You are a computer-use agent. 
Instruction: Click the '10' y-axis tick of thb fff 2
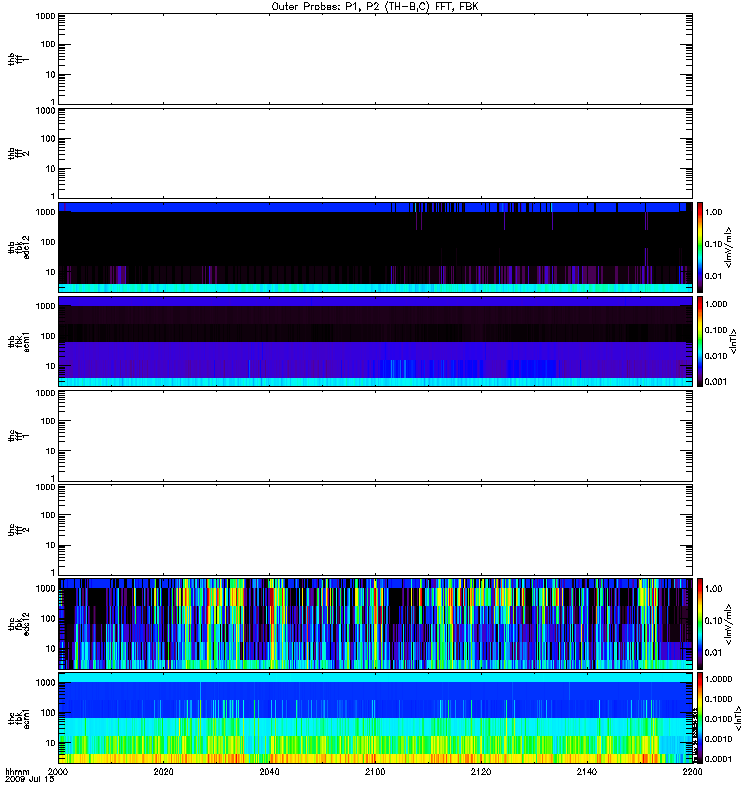(51, 169)
